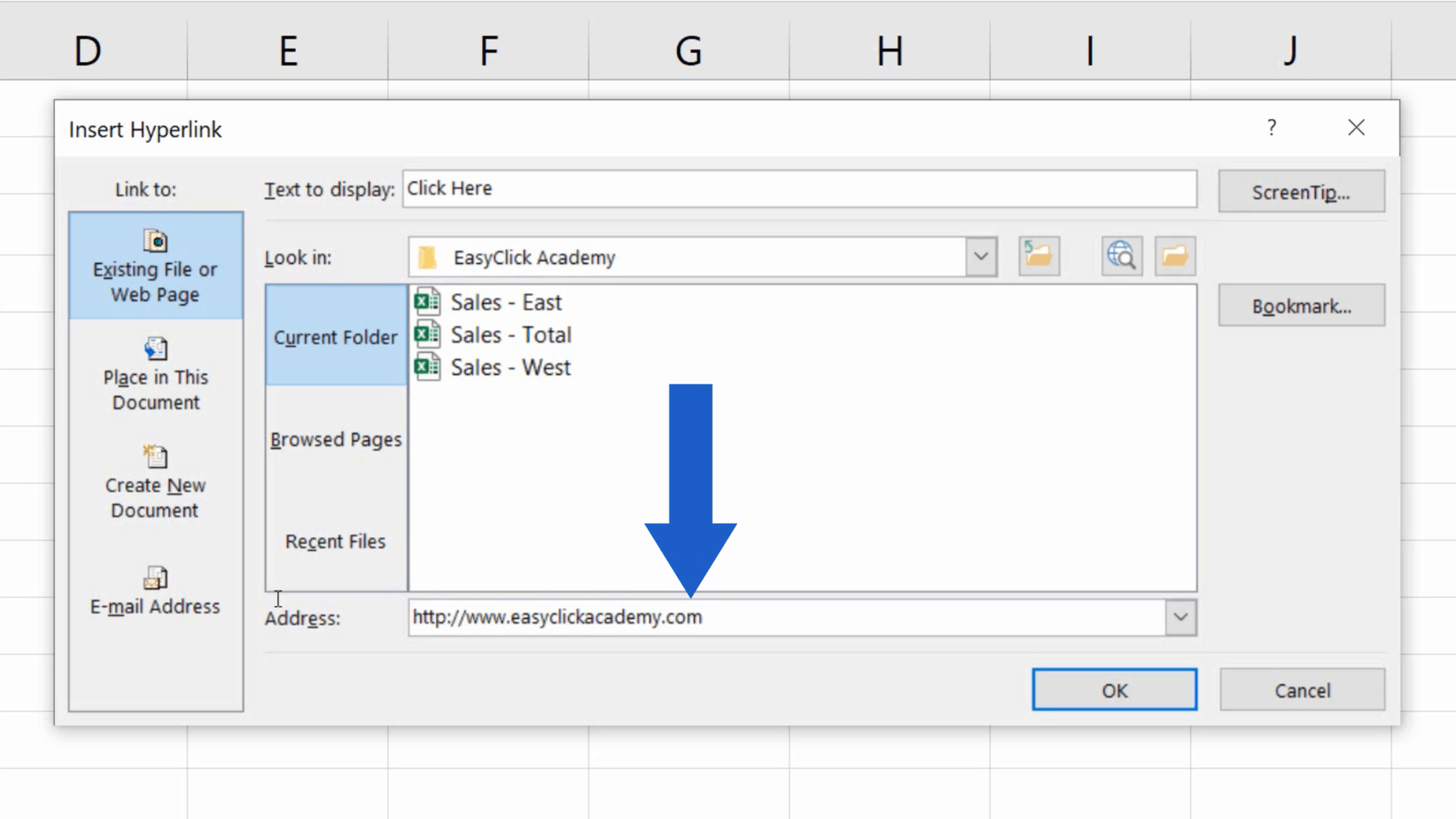This screenshot has height=819, width=1456.
Task: Select the Sales - East workbook icon
Action: click(427, 301)
